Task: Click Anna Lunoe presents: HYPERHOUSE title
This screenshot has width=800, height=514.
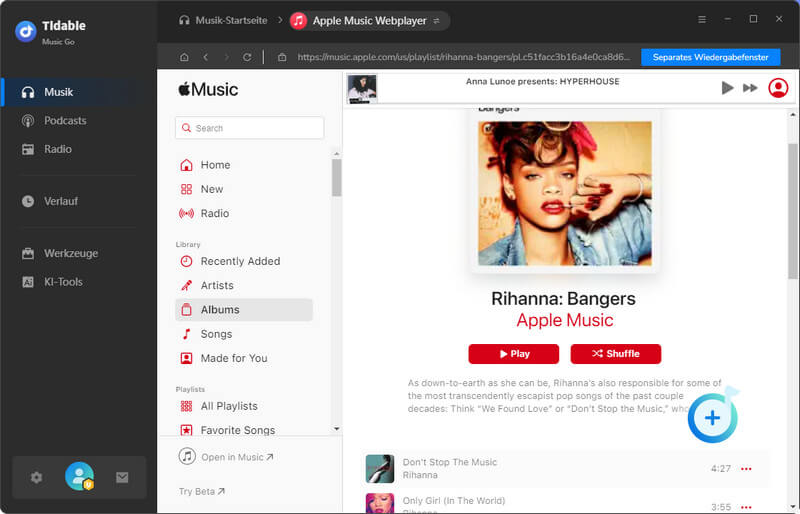Action: [542, 81]
